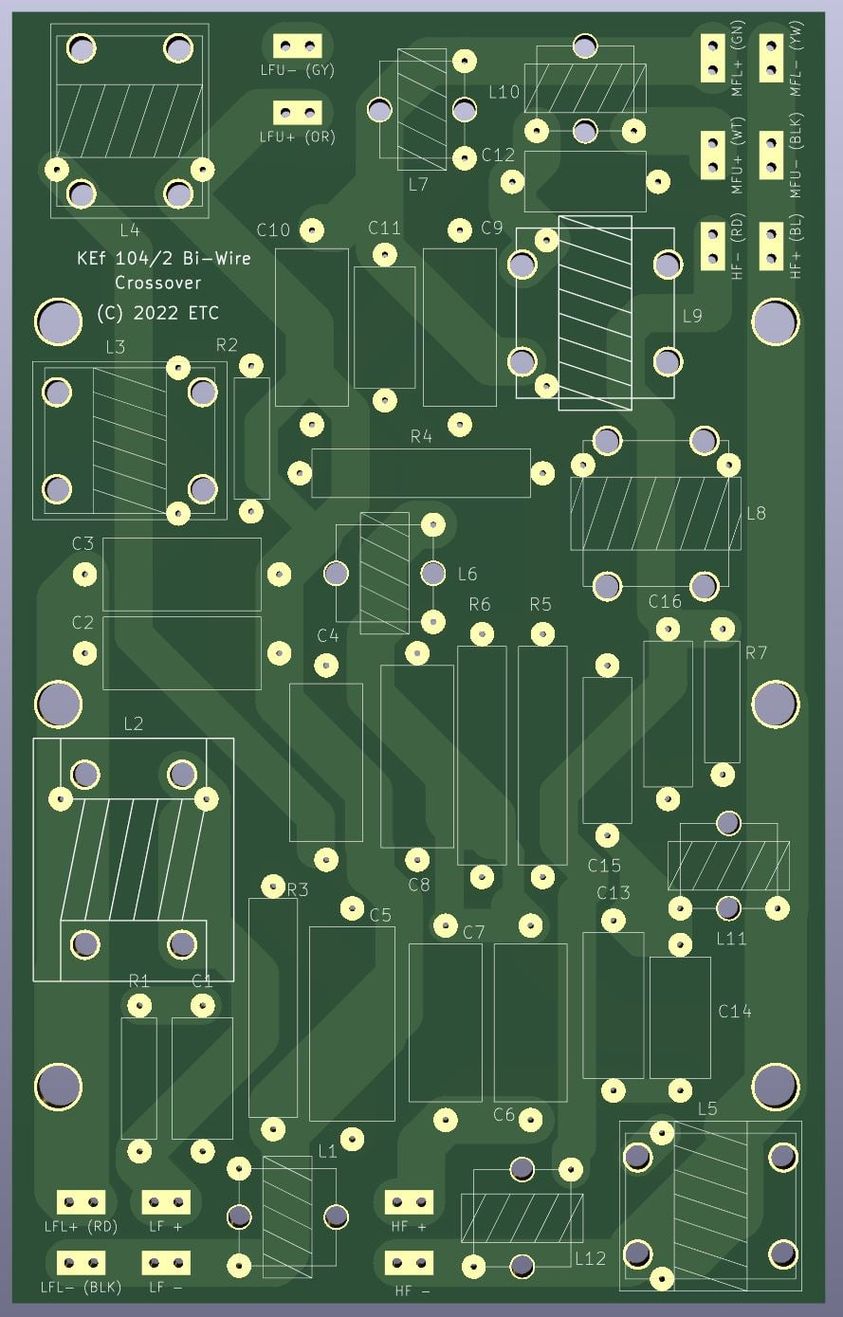843x1317 pixels.
Task: Click the 'HF -' label at board bottom
Action: [412, 1291]
